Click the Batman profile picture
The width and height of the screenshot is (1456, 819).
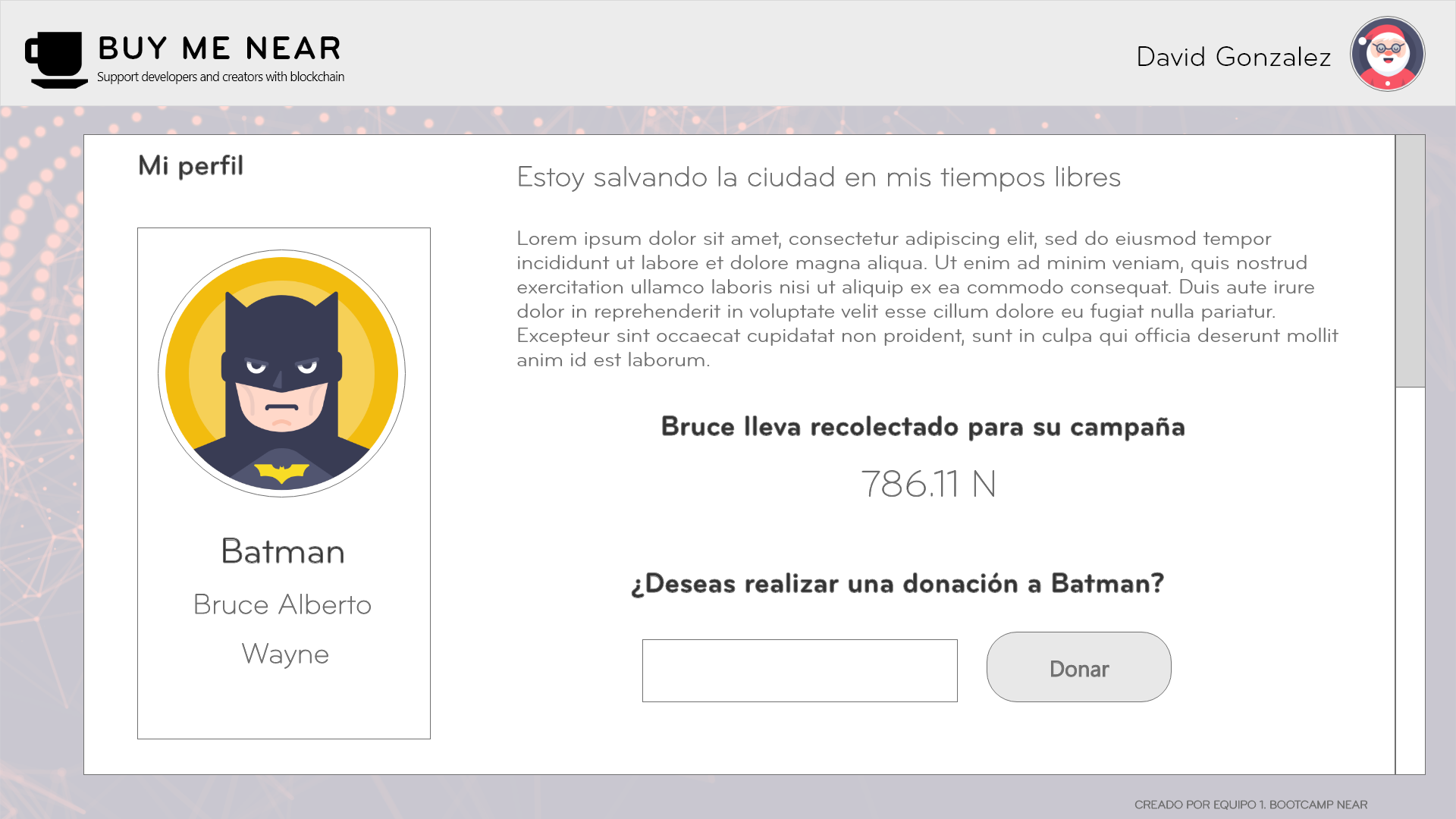pos(281,373)
